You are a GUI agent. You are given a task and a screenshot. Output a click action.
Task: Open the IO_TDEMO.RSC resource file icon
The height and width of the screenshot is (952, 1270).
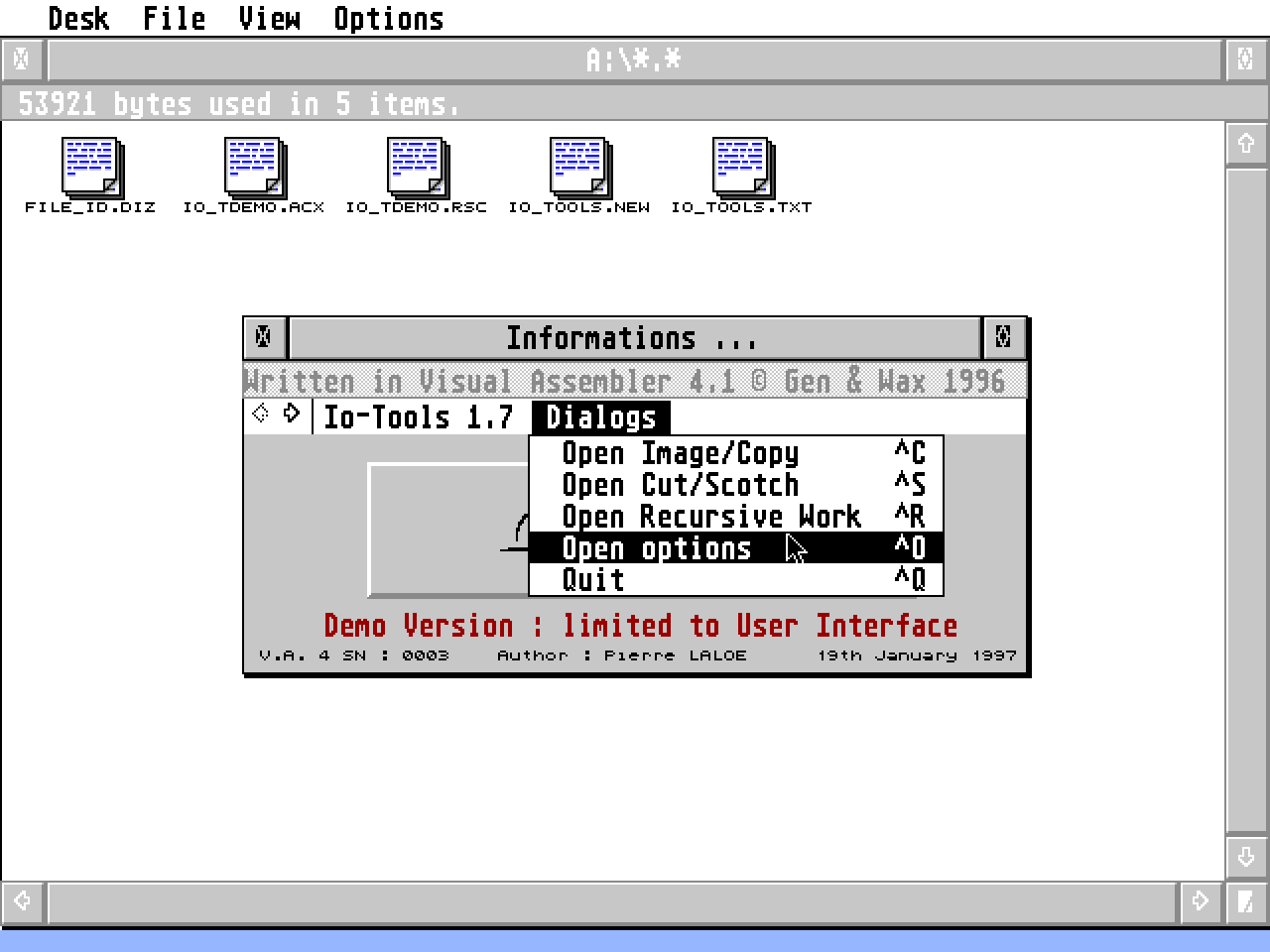(417, 169)
